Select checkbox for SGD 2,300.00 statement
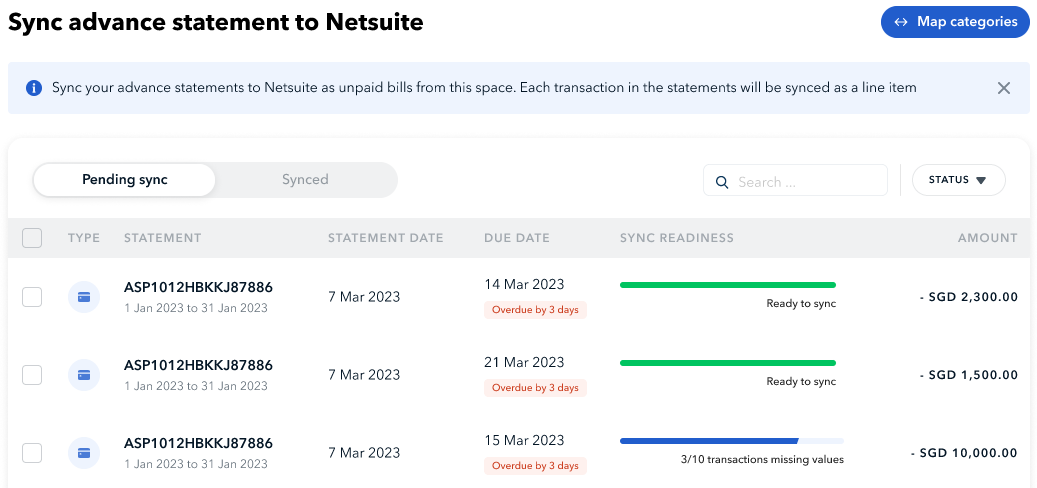This screenshot has width=1037, height=488. 32,297
